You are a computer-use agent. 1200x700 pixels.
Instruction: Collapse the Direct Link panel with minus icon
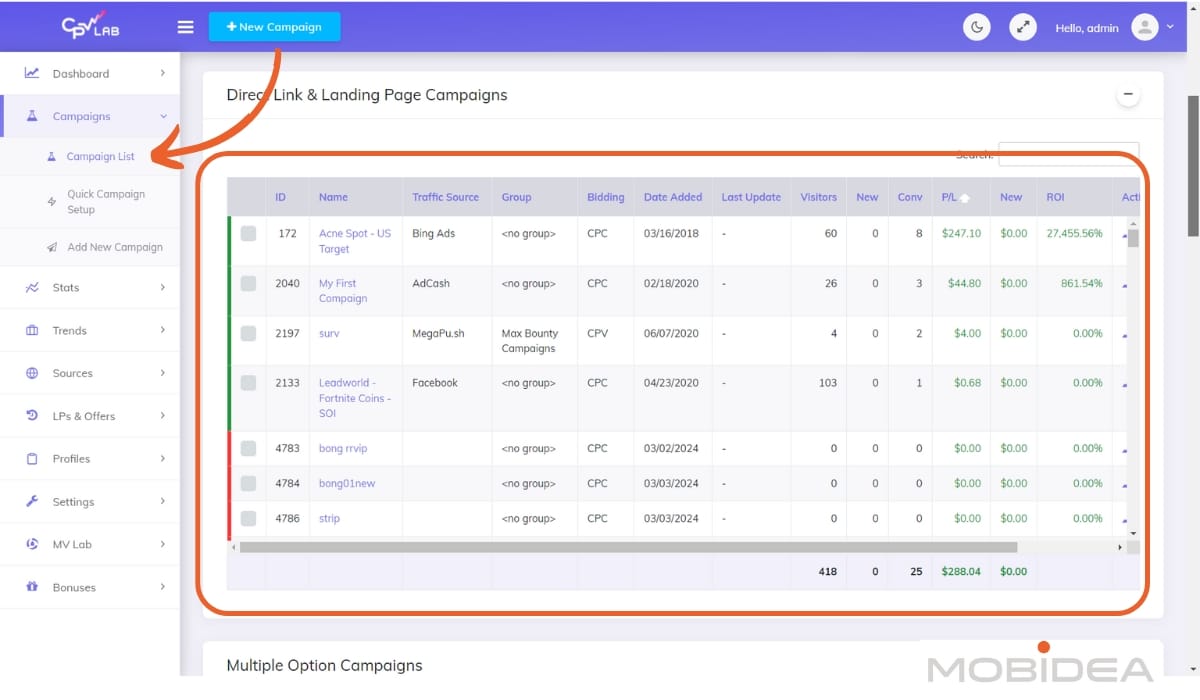[x=1128, y=95]
